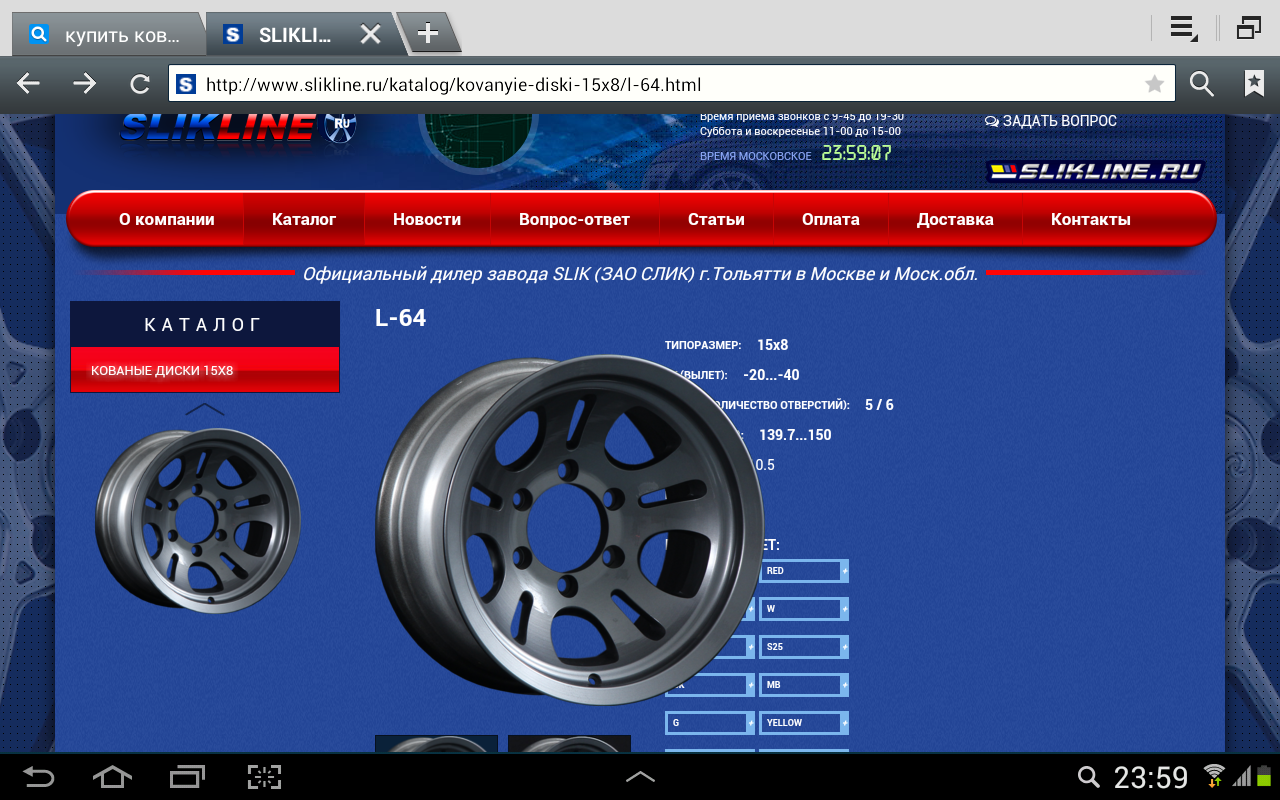Go to the Доставка menu section

(955, 219)
